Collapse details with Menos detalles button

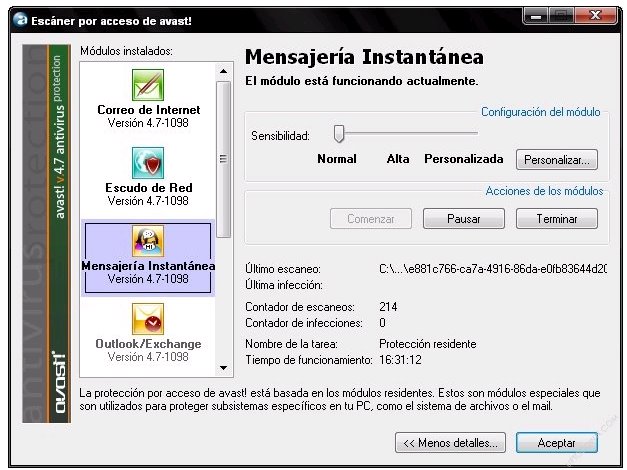coord(450,442)
